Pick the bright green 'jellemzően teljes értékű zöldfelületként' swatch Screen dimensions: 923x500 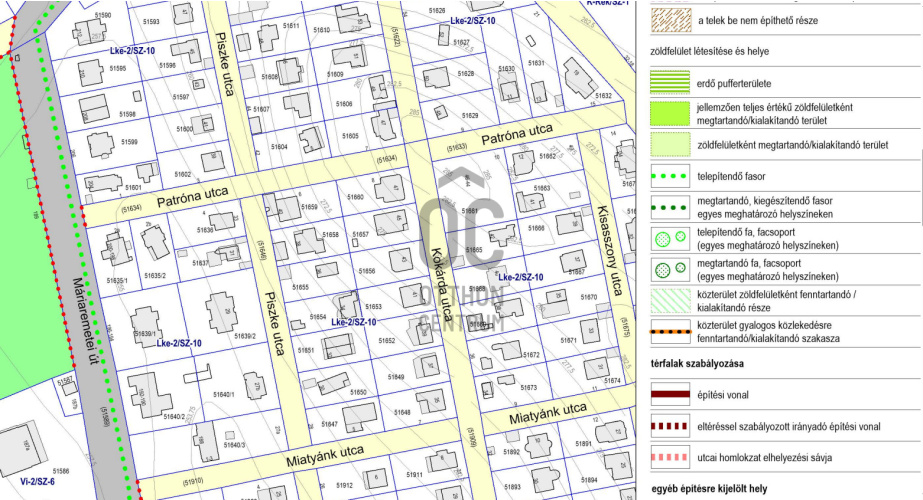pyautogui.click(x=666, y=113)
